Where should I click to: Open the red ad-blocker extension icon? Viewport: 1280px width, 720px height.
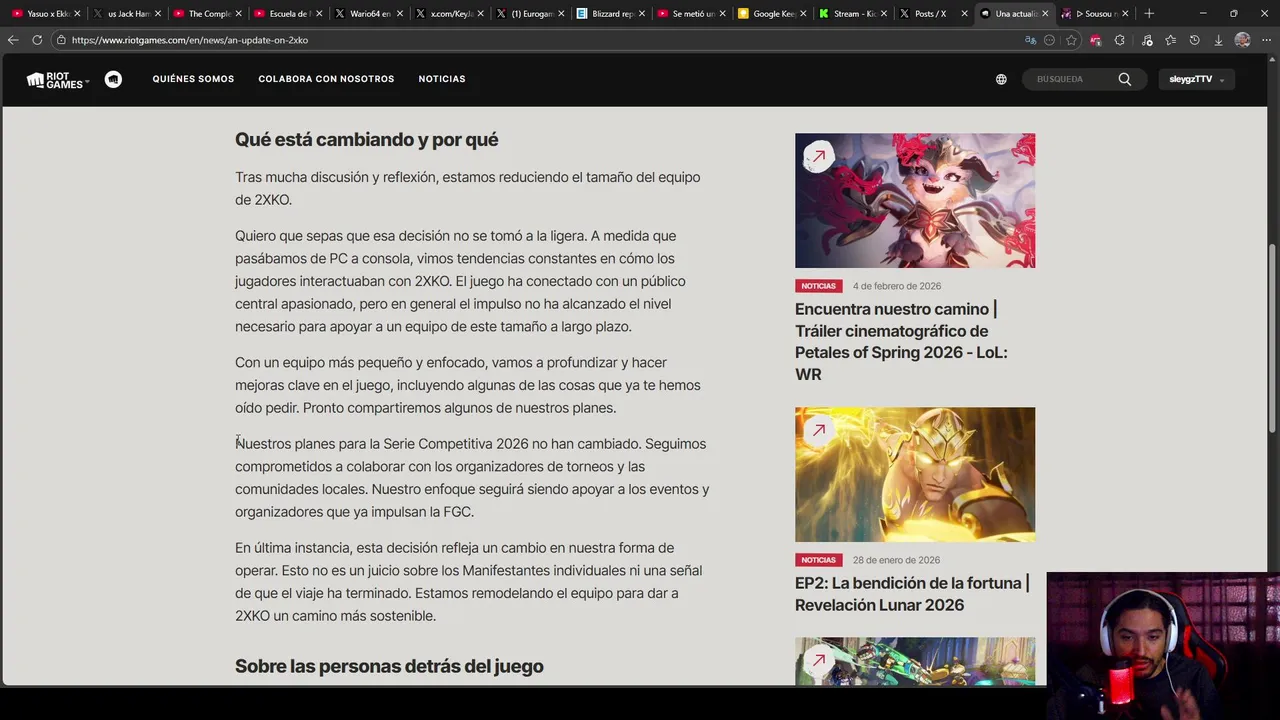click(1096, 40)
